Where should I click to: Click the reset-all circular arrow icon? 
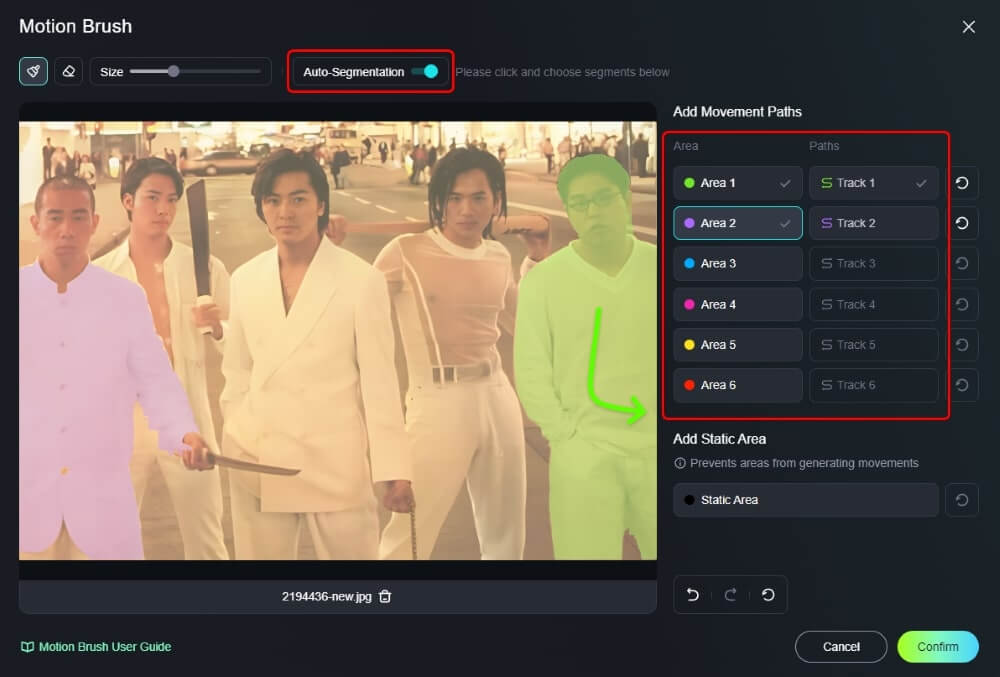767,594
